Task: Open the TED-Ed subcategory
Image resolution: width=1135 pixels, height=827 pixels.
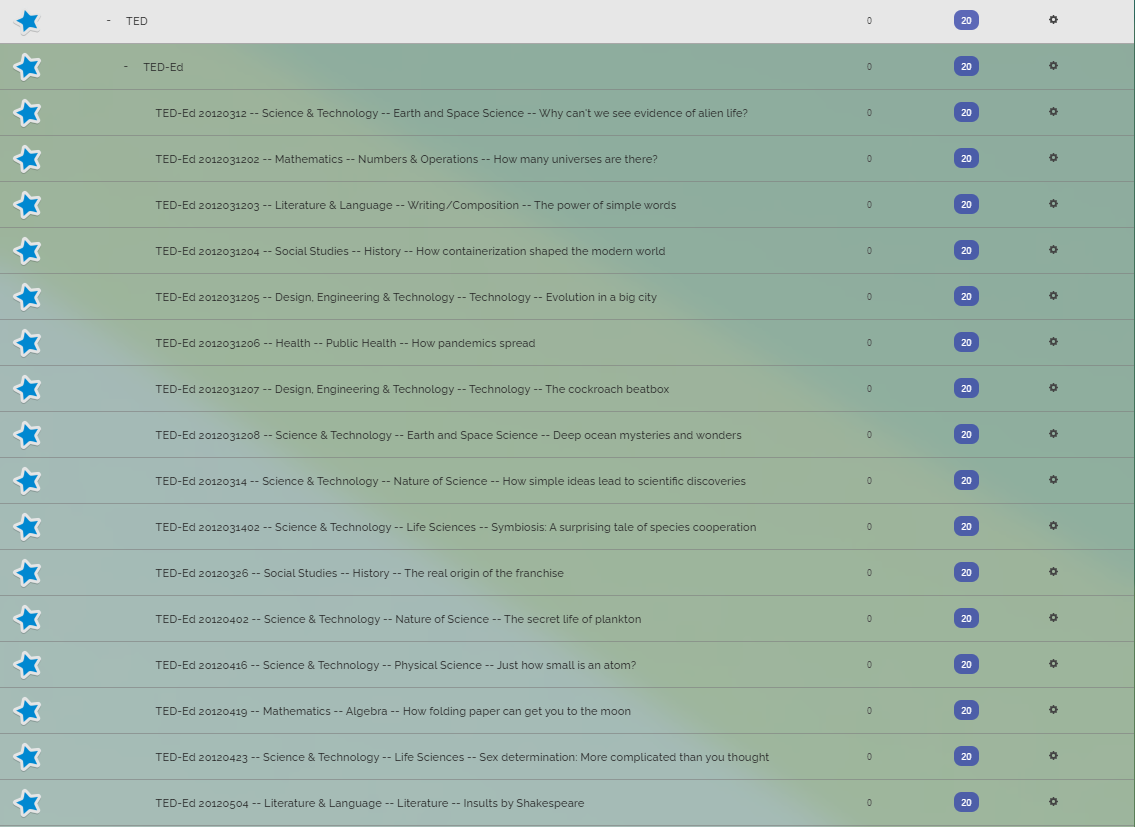Action: pyautogui.click(x=163, y=67)
